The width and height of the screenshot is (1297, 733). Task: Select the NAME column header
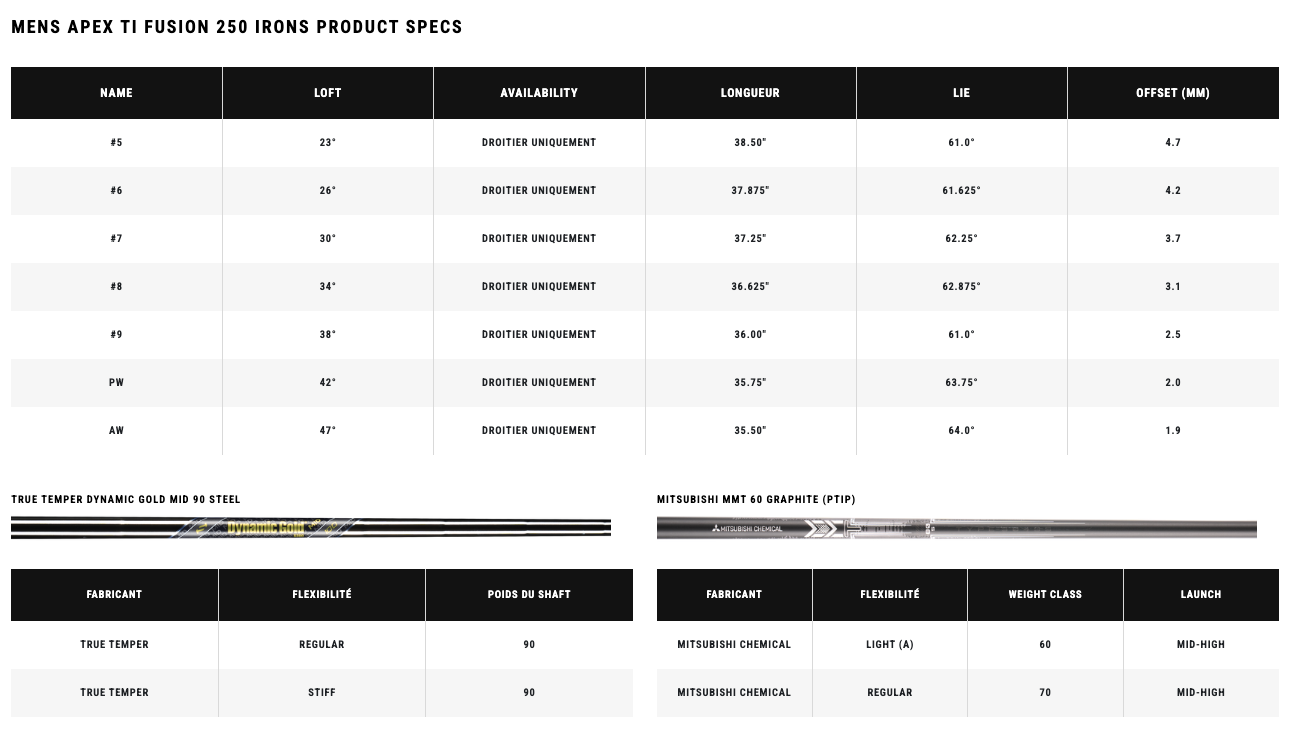[x=116, y=93]
